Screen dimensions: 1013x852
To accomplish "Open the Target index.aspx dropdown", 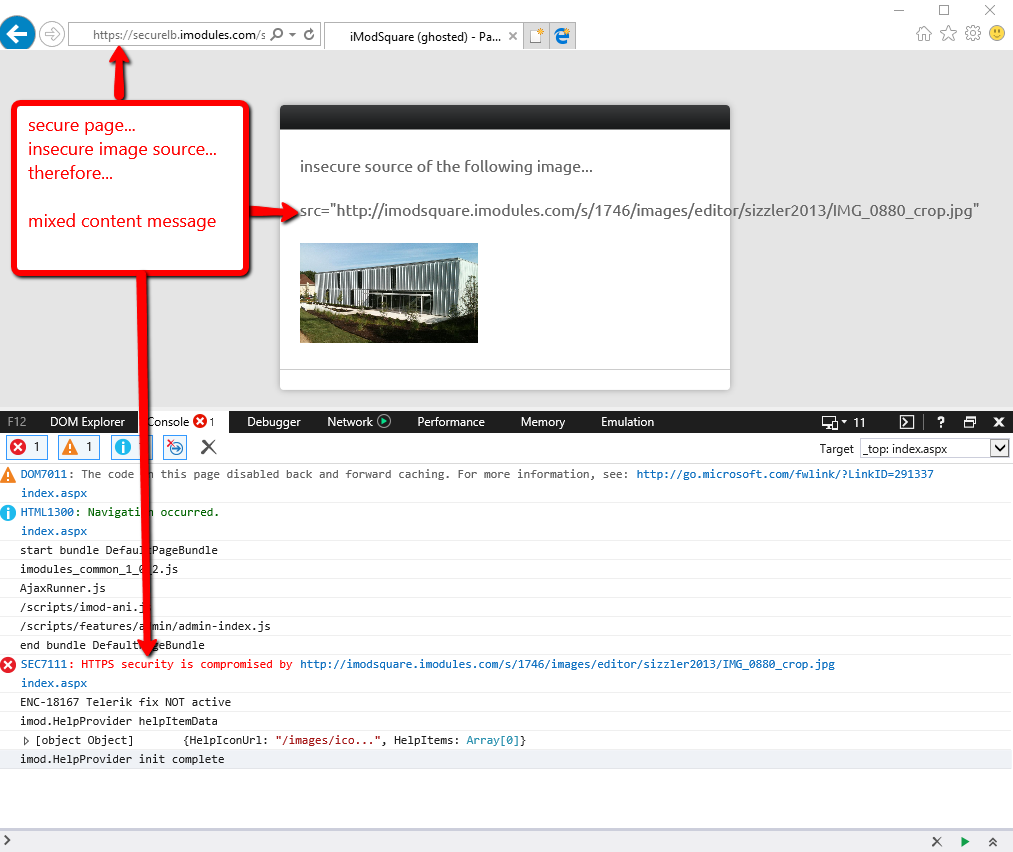I will click(999, 449).
